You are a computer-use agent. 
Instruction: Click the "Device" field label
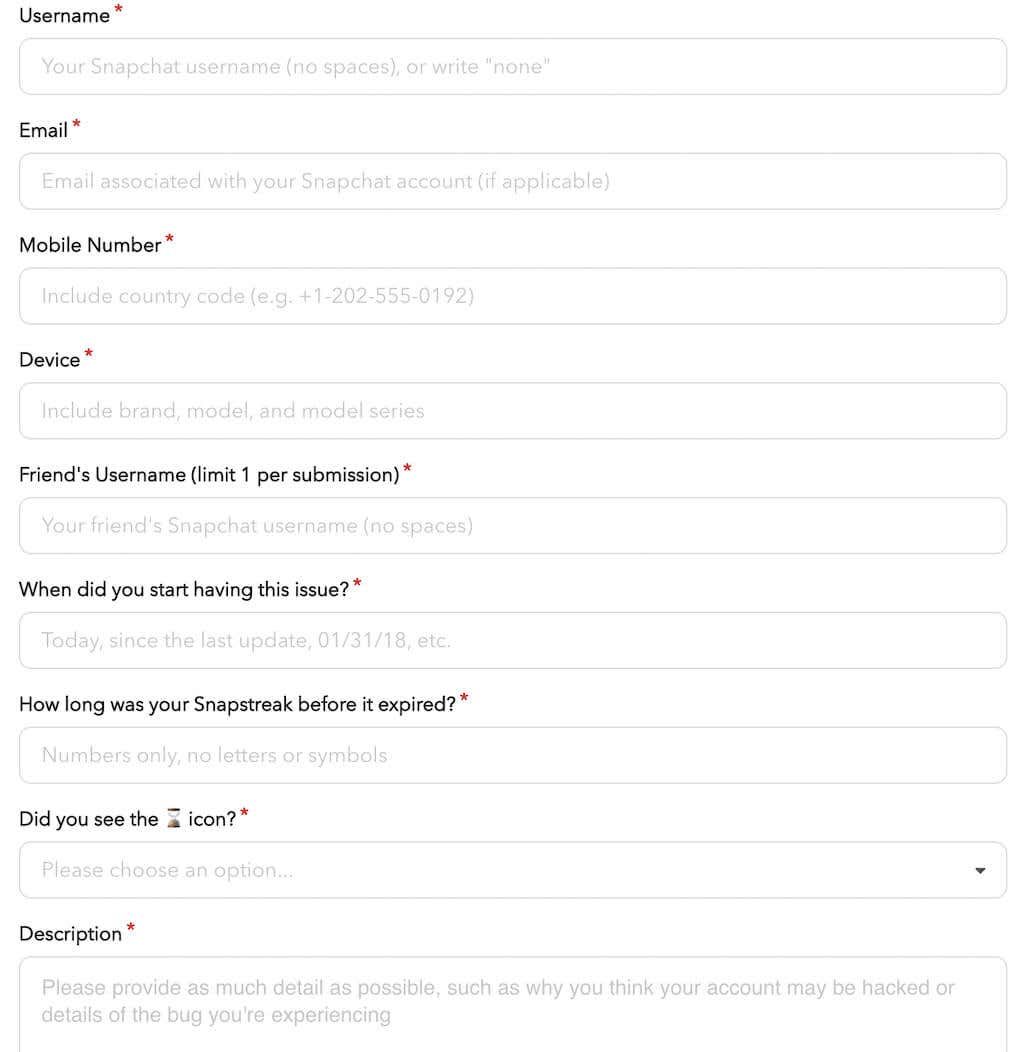point(49,360)
